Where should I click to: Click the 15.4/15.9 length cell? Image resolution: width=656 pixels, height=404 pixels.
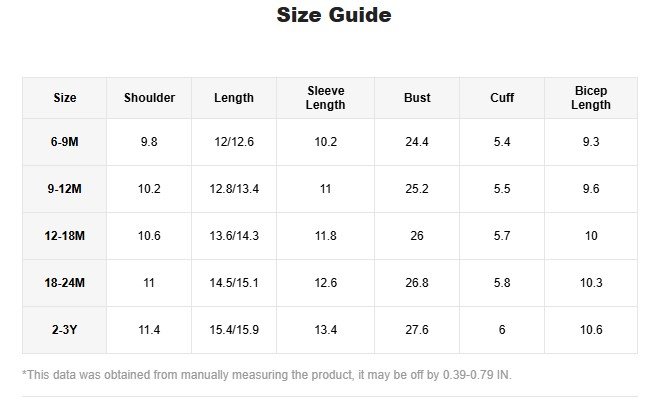click(x=234, y=330)
